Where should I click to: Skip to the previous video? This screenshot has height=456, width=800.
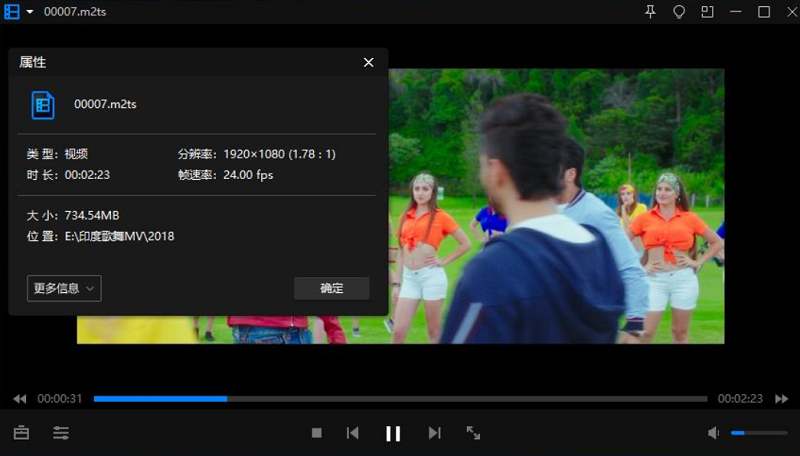click(x=353, y=433)
